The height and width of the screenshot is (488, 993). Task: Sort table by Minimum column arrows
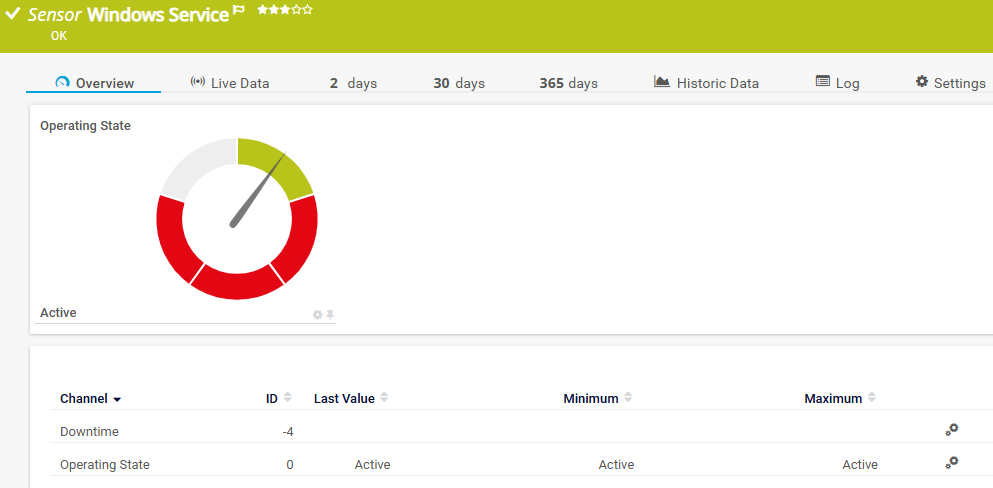point(628,398)
